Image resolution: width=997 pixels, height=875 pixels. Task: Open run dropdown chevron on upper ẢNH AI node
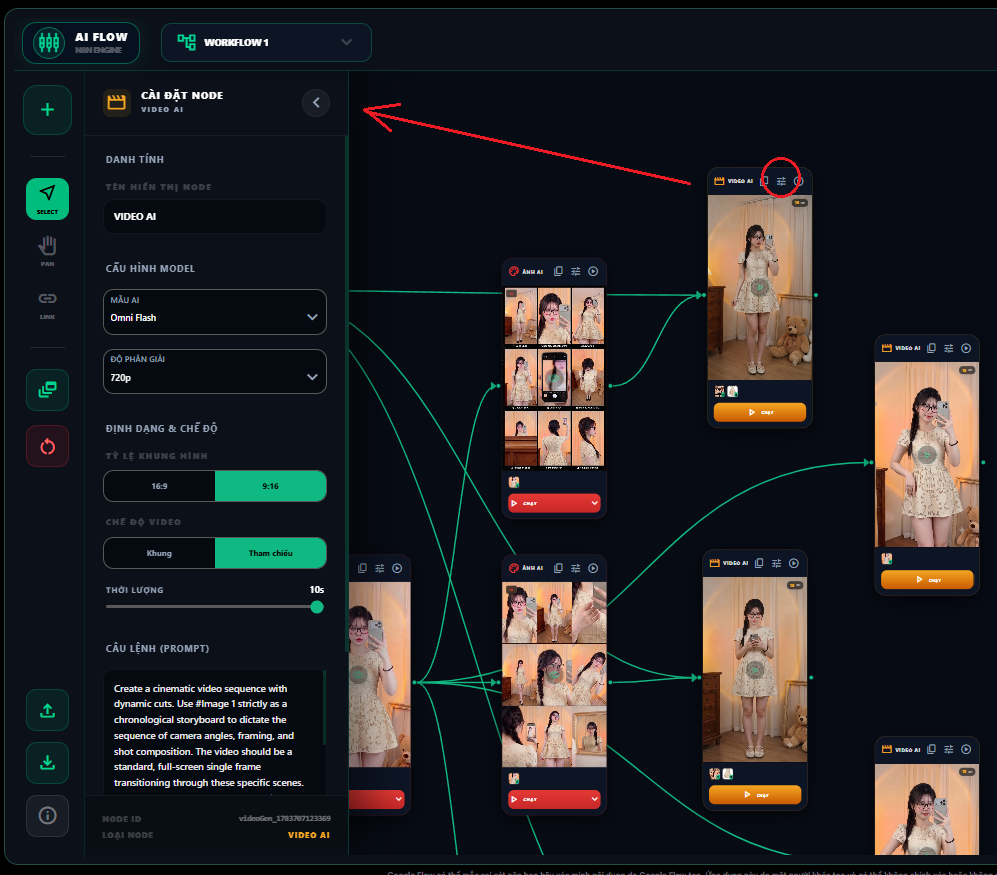pyautogui.click(x=594, y=503)
